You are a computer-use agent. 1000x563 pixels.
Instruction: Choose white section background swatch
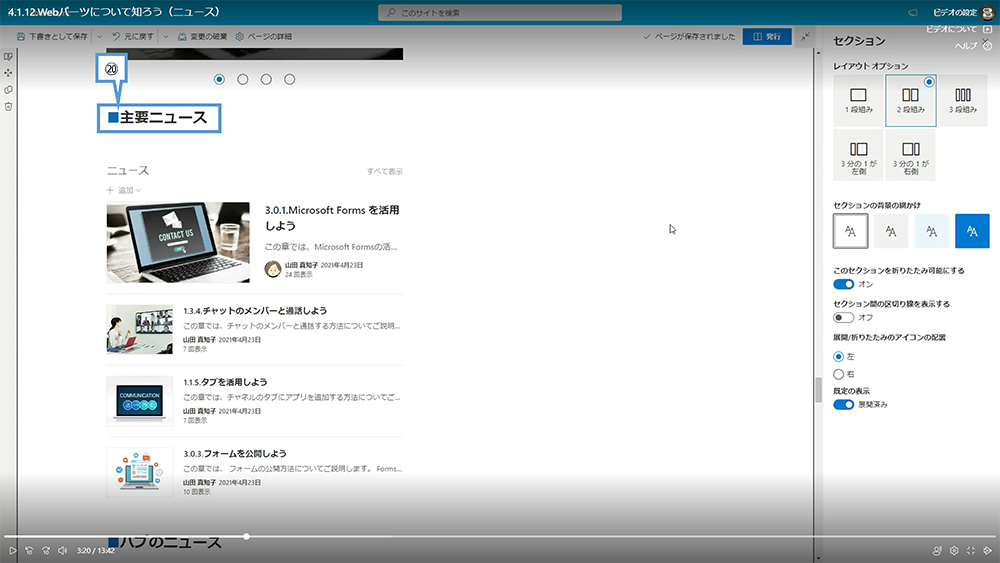850,231
